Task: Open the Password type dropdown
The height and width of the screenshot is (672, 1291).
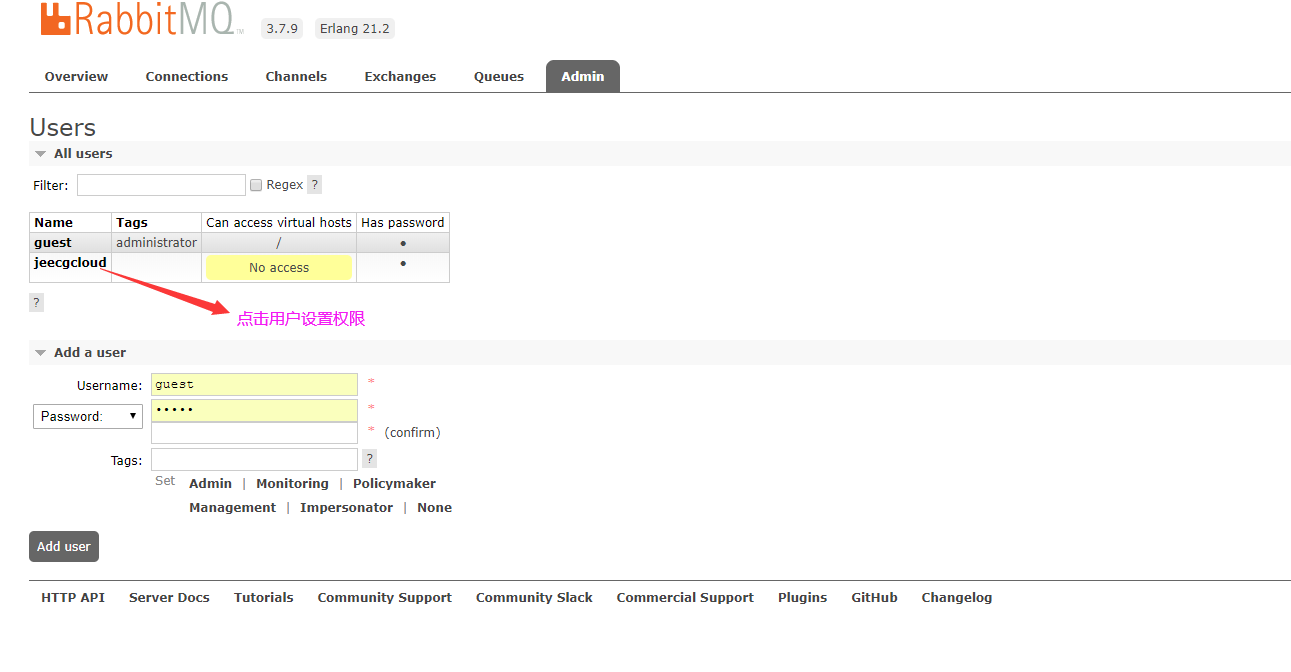Action: 88,416
